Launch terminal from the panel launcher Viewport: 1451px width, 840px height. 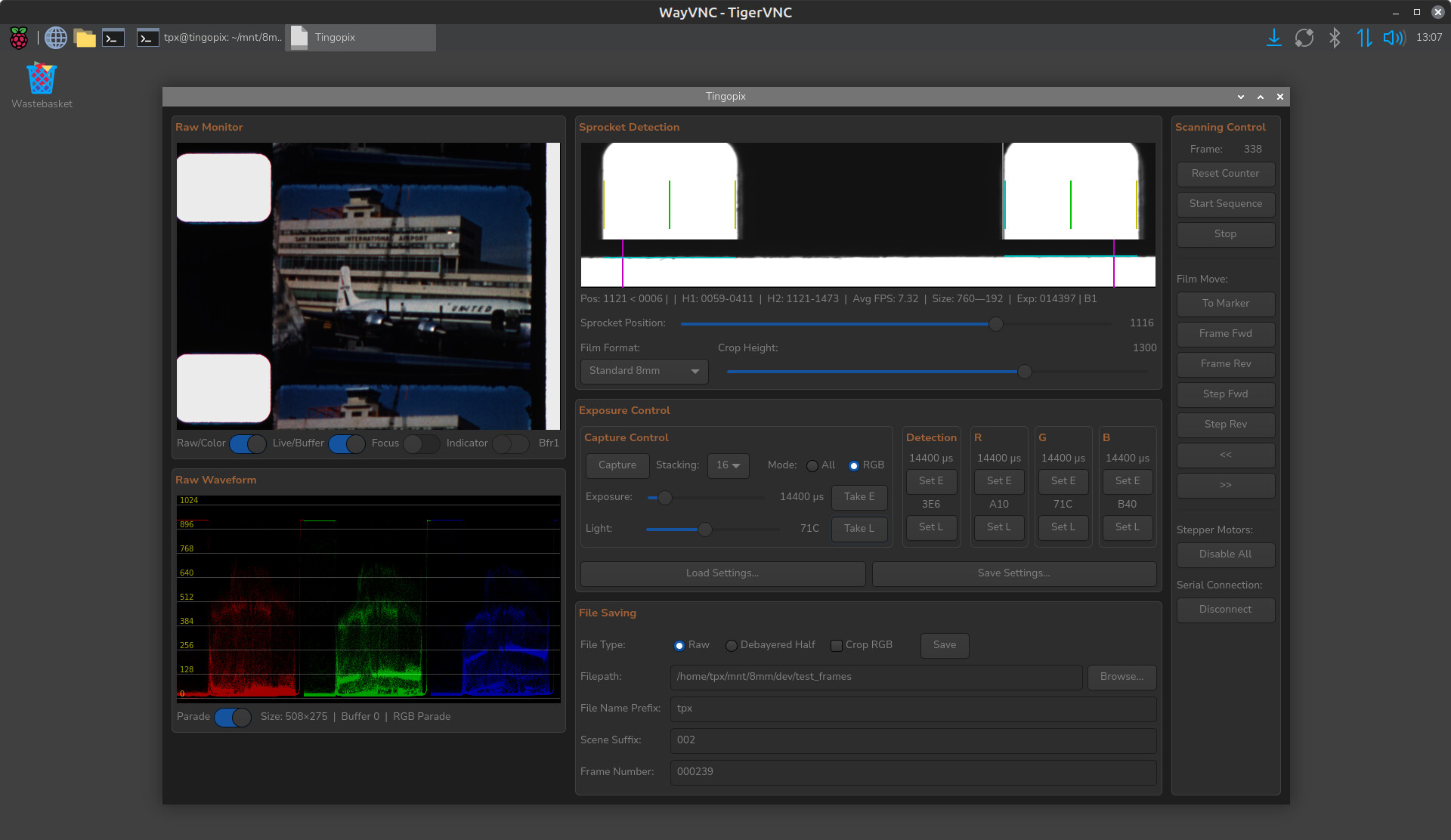pyautogui.click(x=113, y=37)
